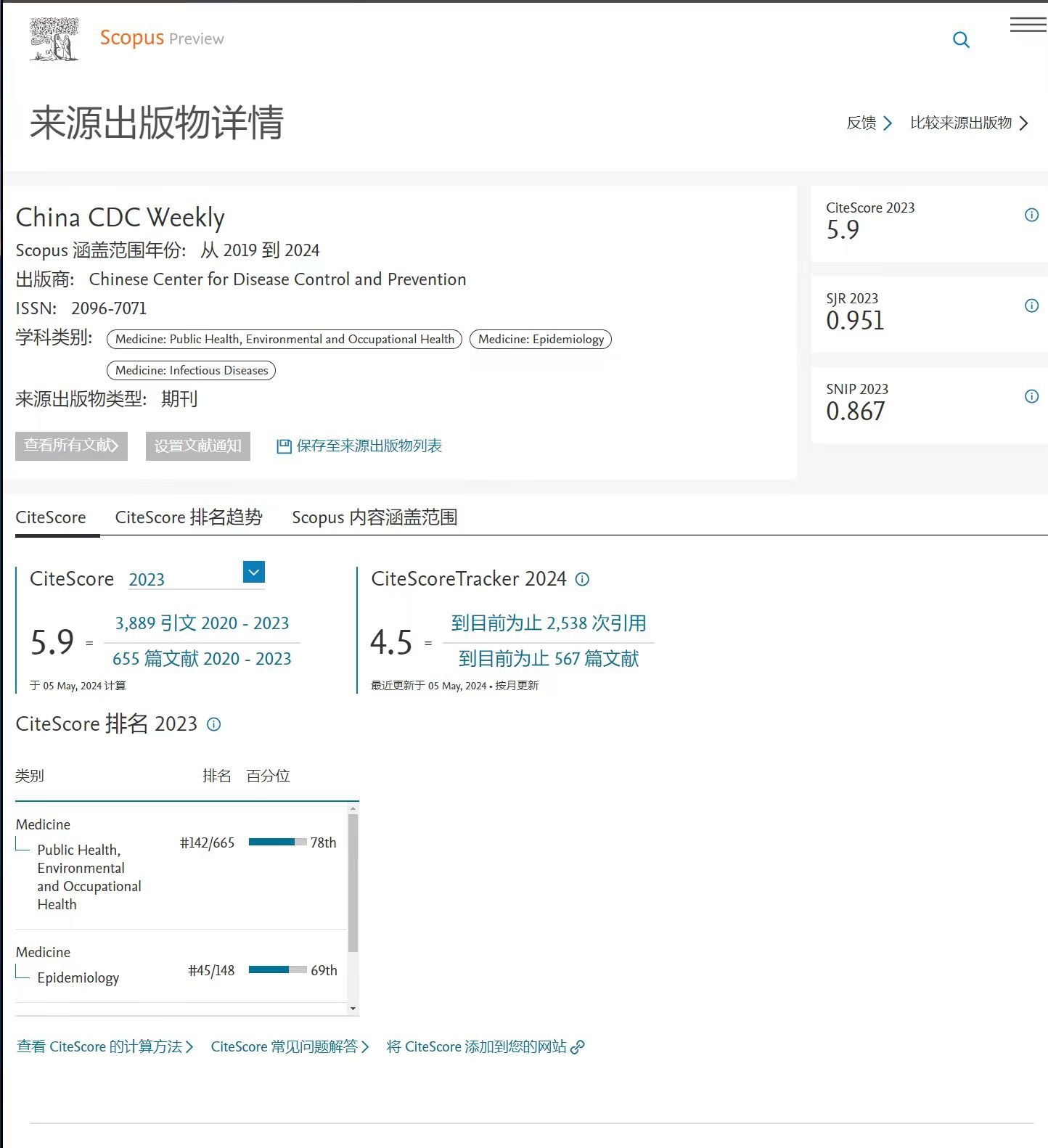Click the link icon after 添加到您的网站
Viewport: 1048px width, 1148px height.
[578, 1047]
